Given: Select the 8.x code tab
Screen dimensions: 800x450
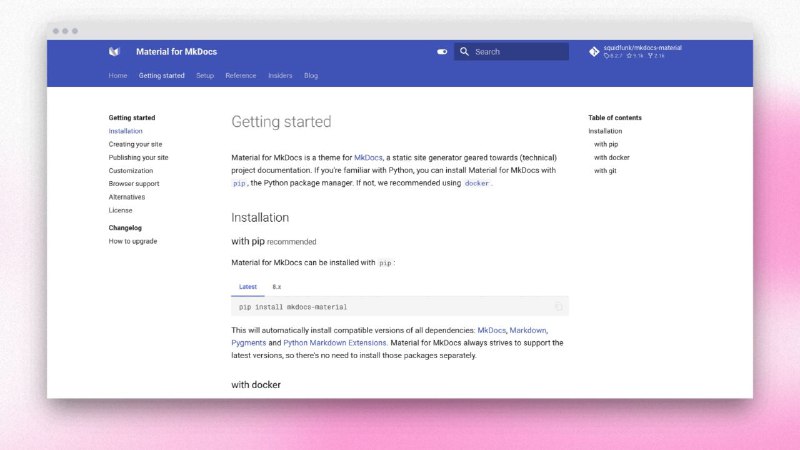Looking at the screenshot, I should tap(277, 287).
